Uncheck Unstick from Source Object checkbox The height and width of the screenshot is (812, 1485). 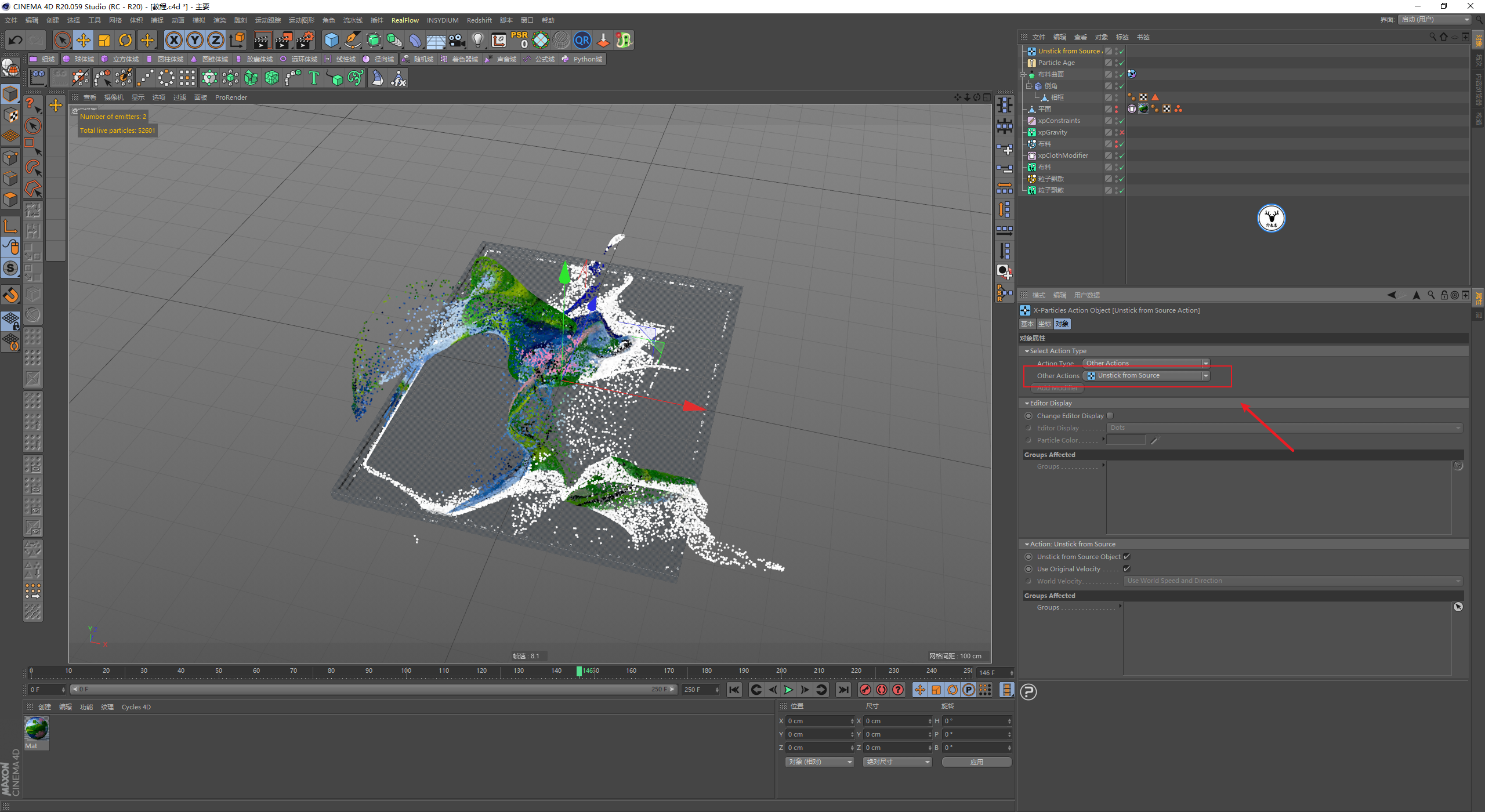pyautogui.click(x=1127, y=557)
